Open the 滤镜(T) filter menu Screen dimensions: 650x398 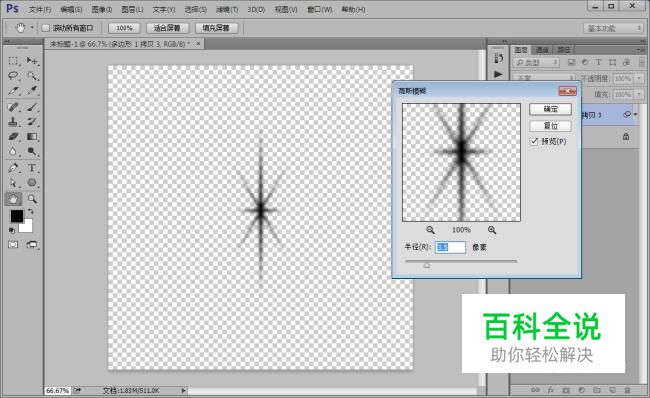pyautogui.click(x=227, y=9)
